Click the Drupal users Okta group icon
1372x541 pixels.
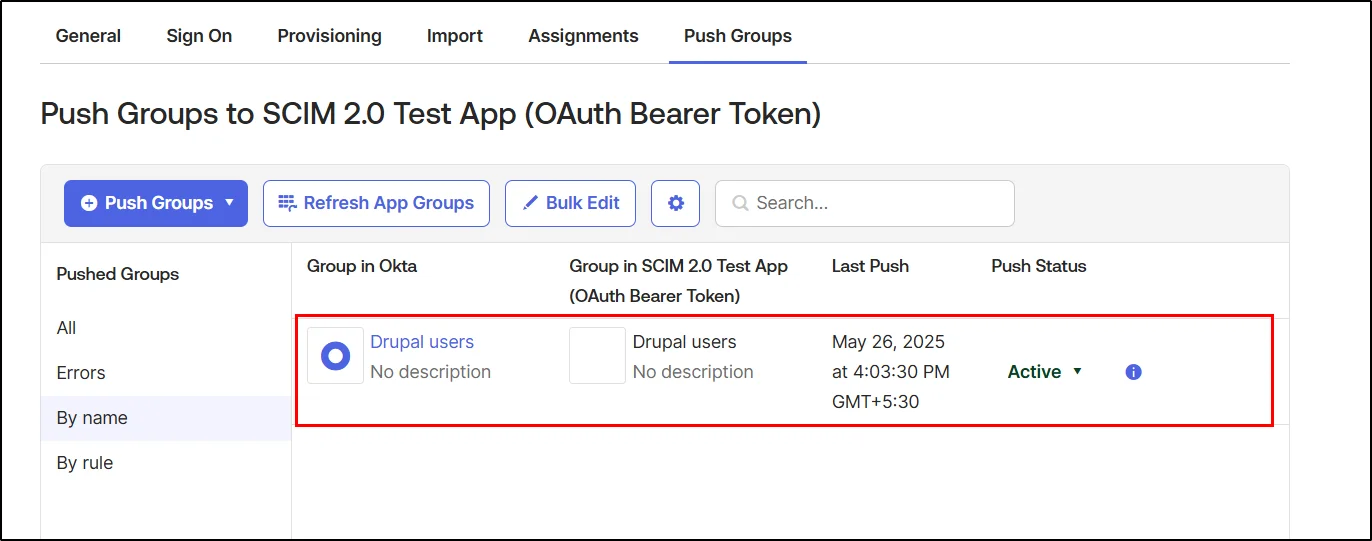point(335,355)
